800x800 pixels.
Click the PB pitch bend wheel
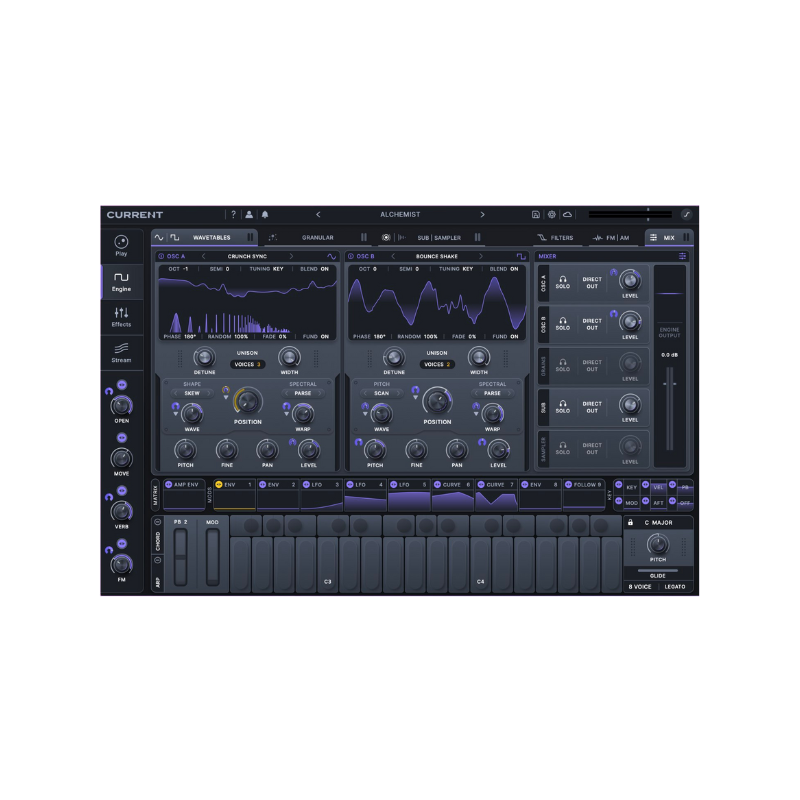(180, 557)
